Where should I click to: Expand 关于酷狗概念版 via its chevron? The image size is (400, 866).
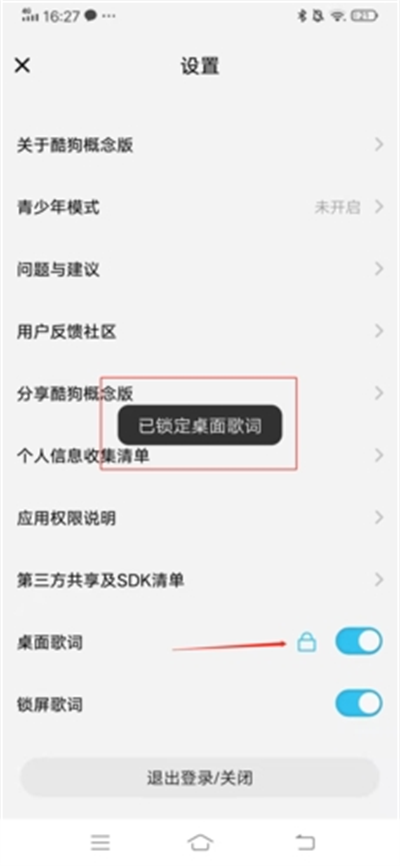(379, 145)
